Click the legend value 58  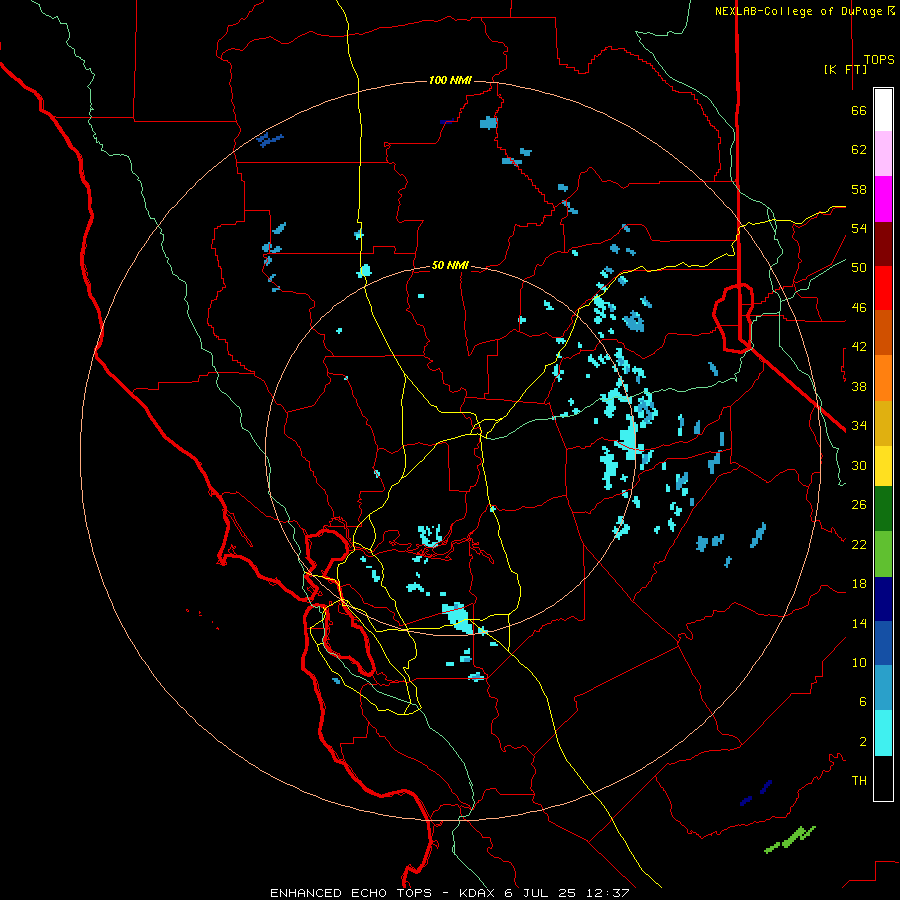click(x=859, y=189)
